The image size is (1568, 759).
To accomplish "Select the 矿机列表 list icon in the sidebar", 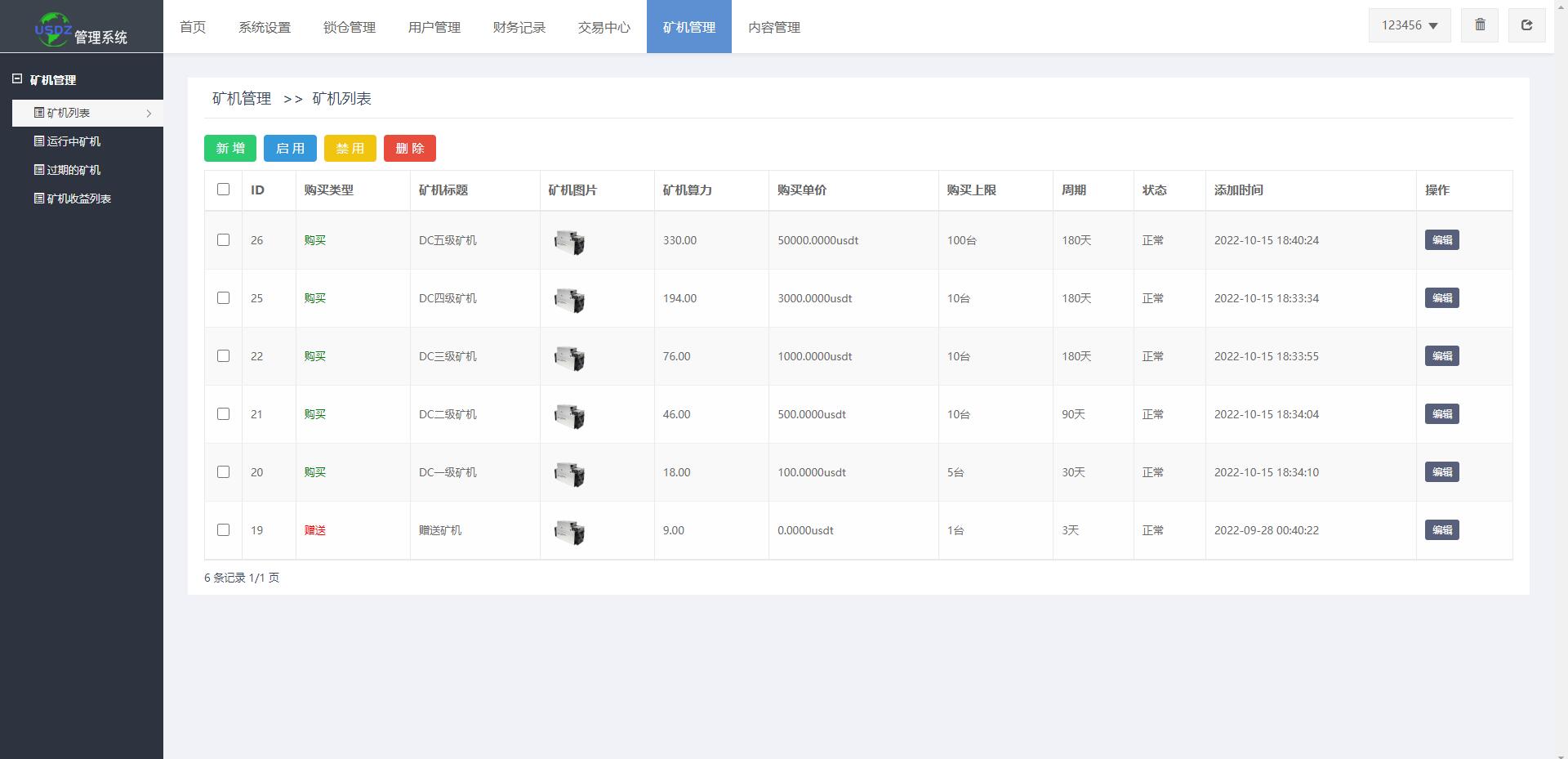I will (x=38, y=113).
